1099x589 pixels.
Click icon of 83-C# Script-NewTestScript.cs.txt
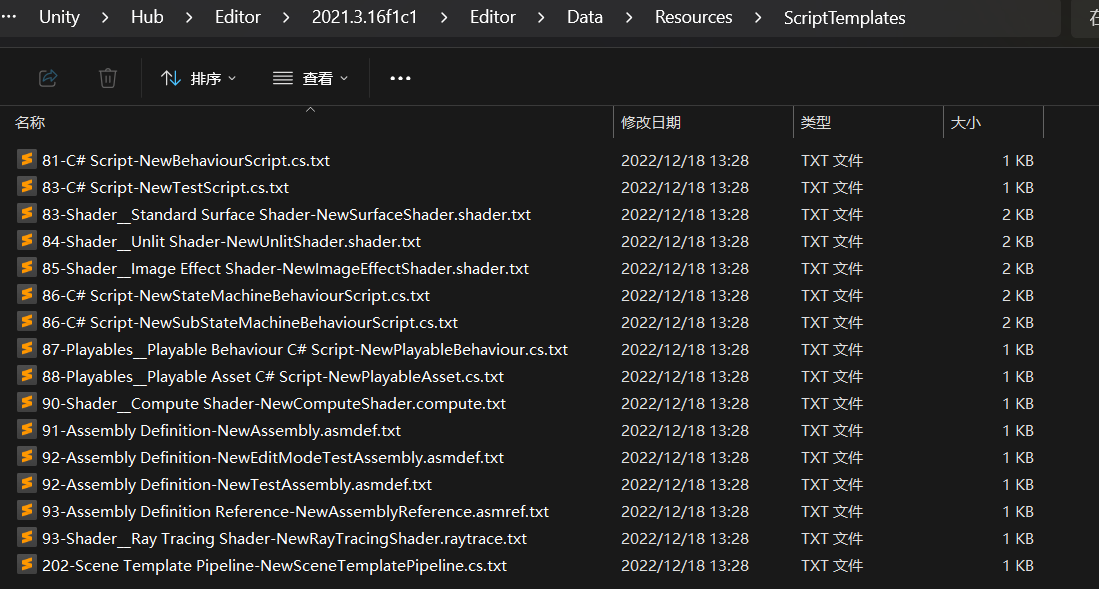pos(27,187)
